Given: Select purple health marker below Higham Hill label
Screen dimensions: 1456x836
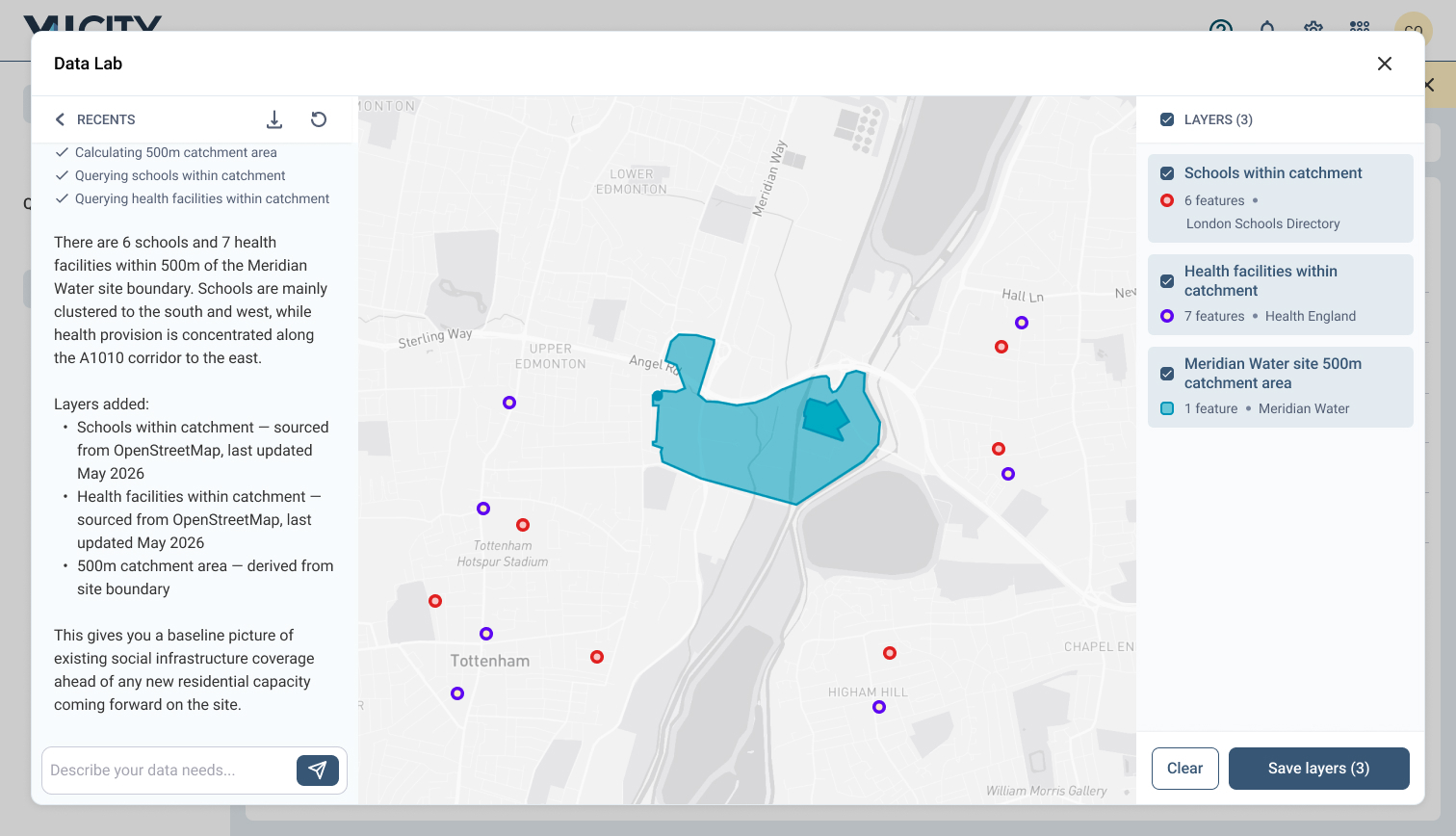Looking at the screenshot, I should tap(879, 707).
